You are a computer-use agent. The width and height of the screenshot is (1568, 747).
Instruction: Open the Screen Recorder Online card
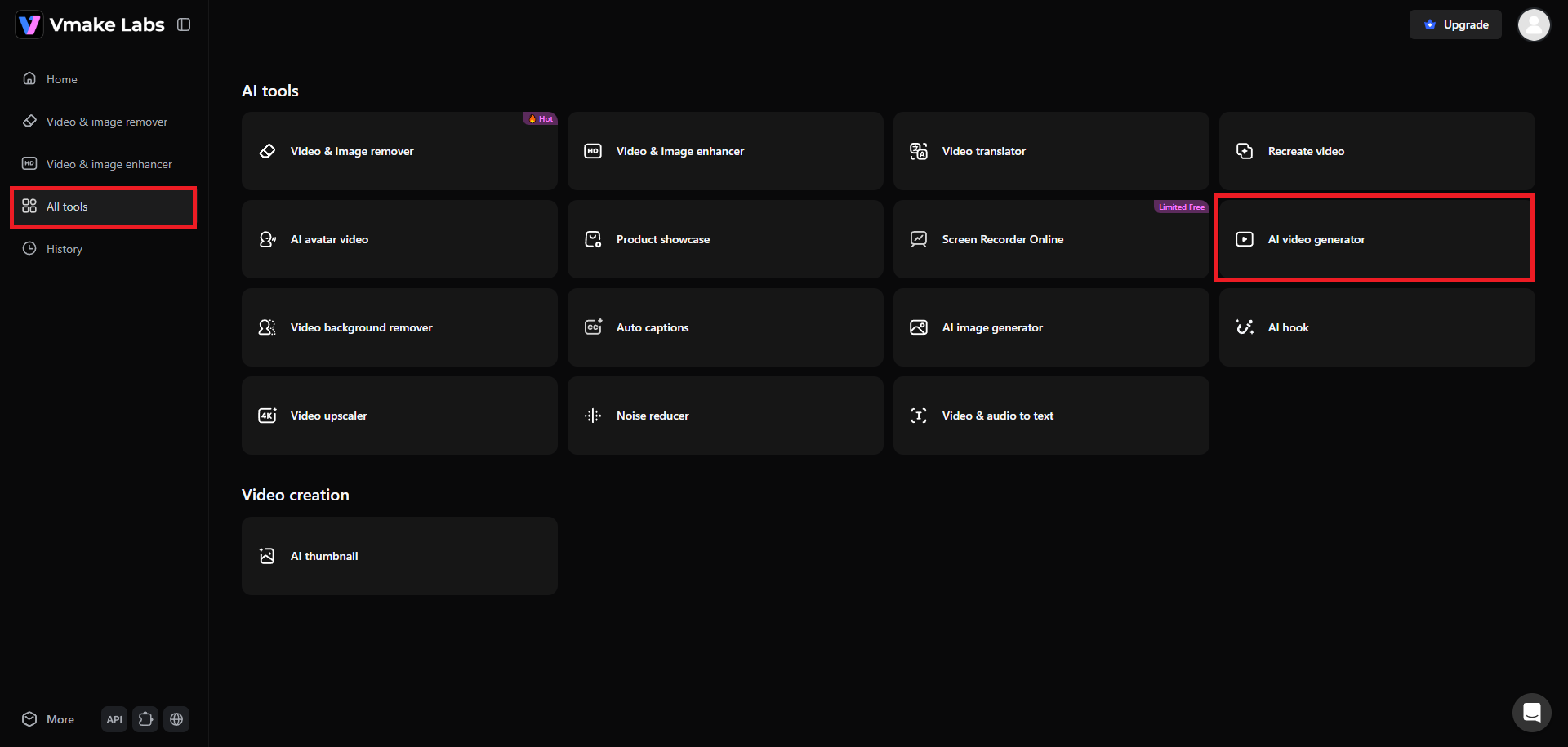click(x=1051, y=239)
